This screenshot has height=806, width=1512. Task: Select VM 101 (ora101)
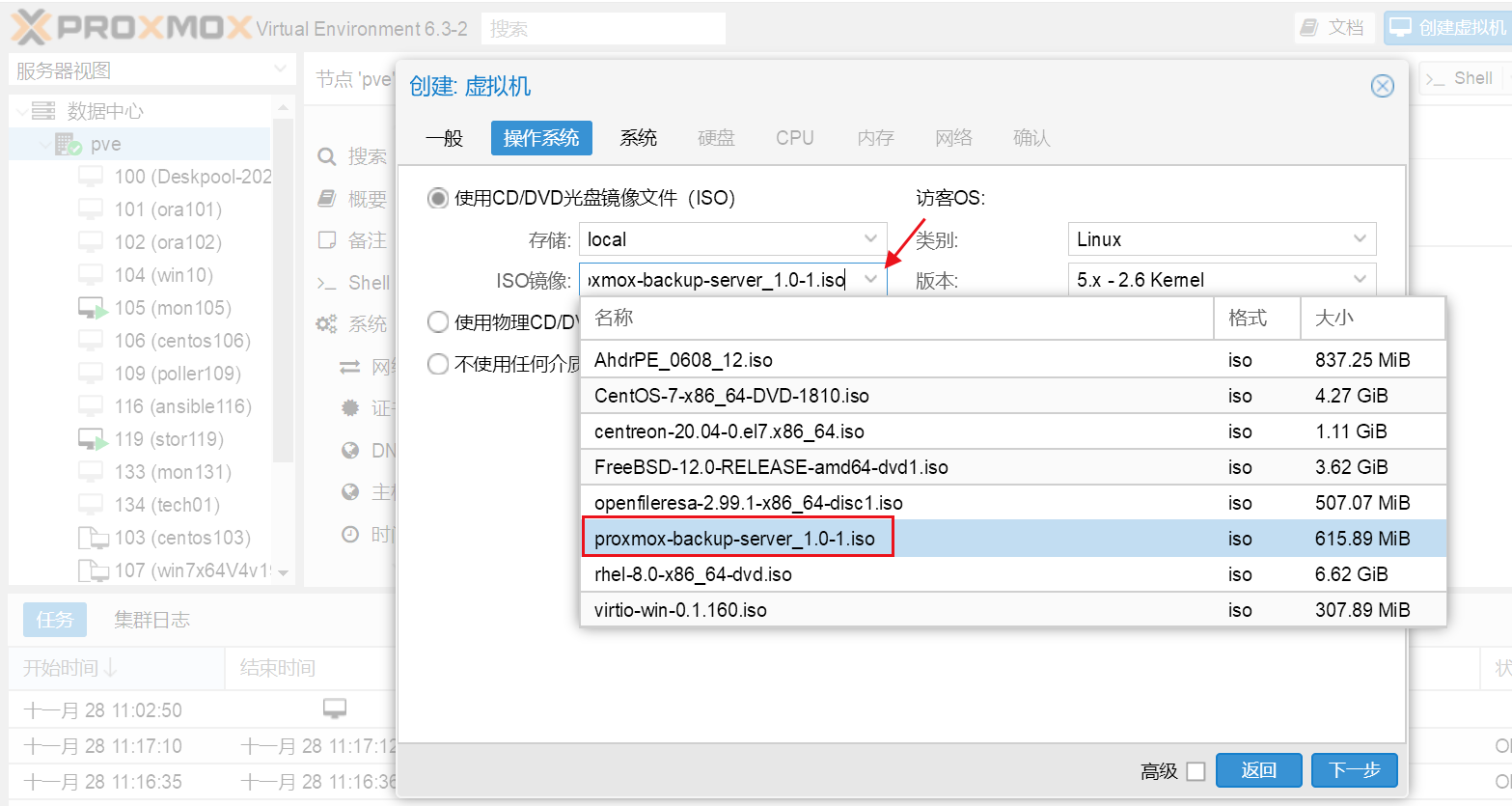[x=168, y=209]
